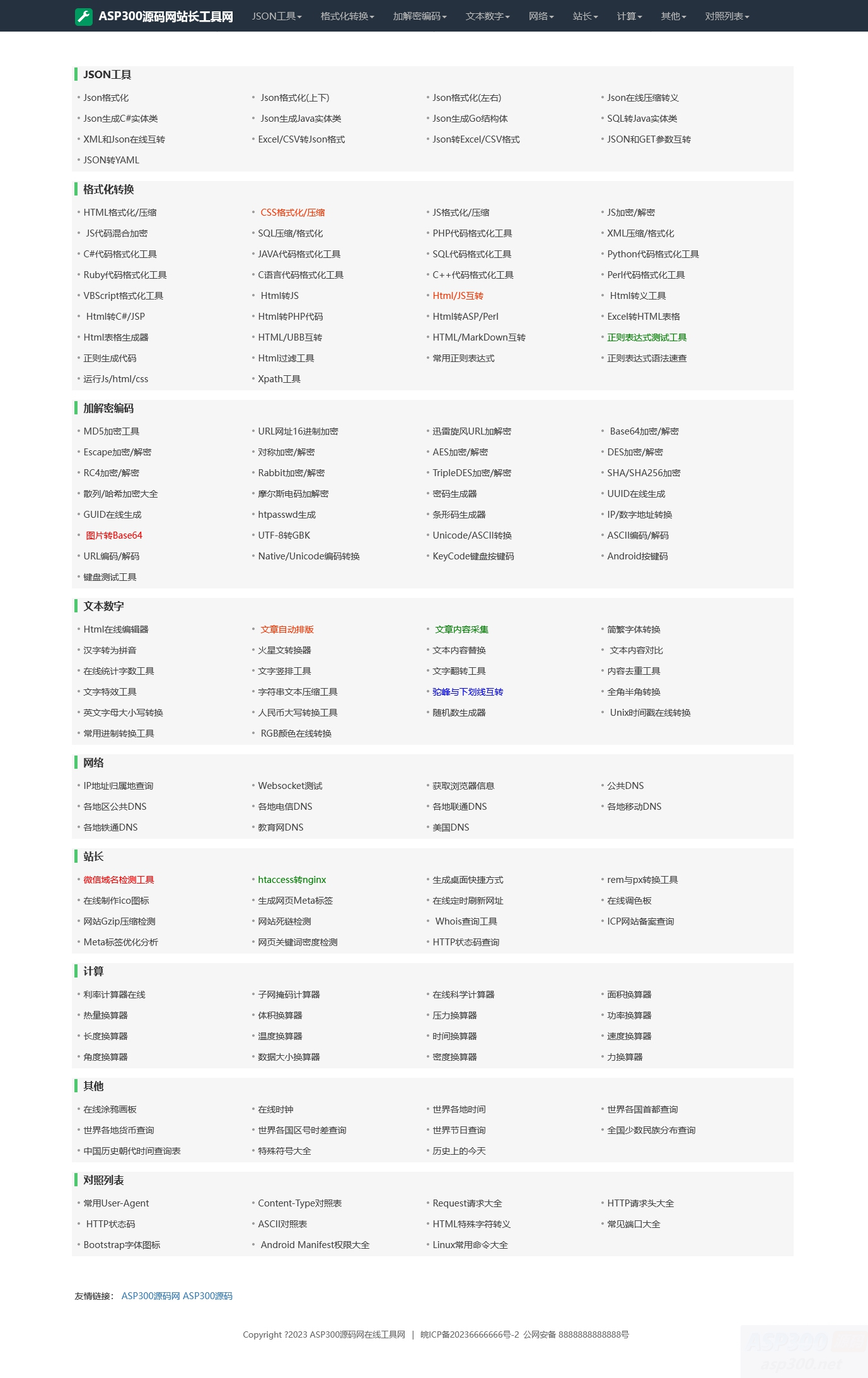Click the 文章内容采集 link

(x=461, y=629)
